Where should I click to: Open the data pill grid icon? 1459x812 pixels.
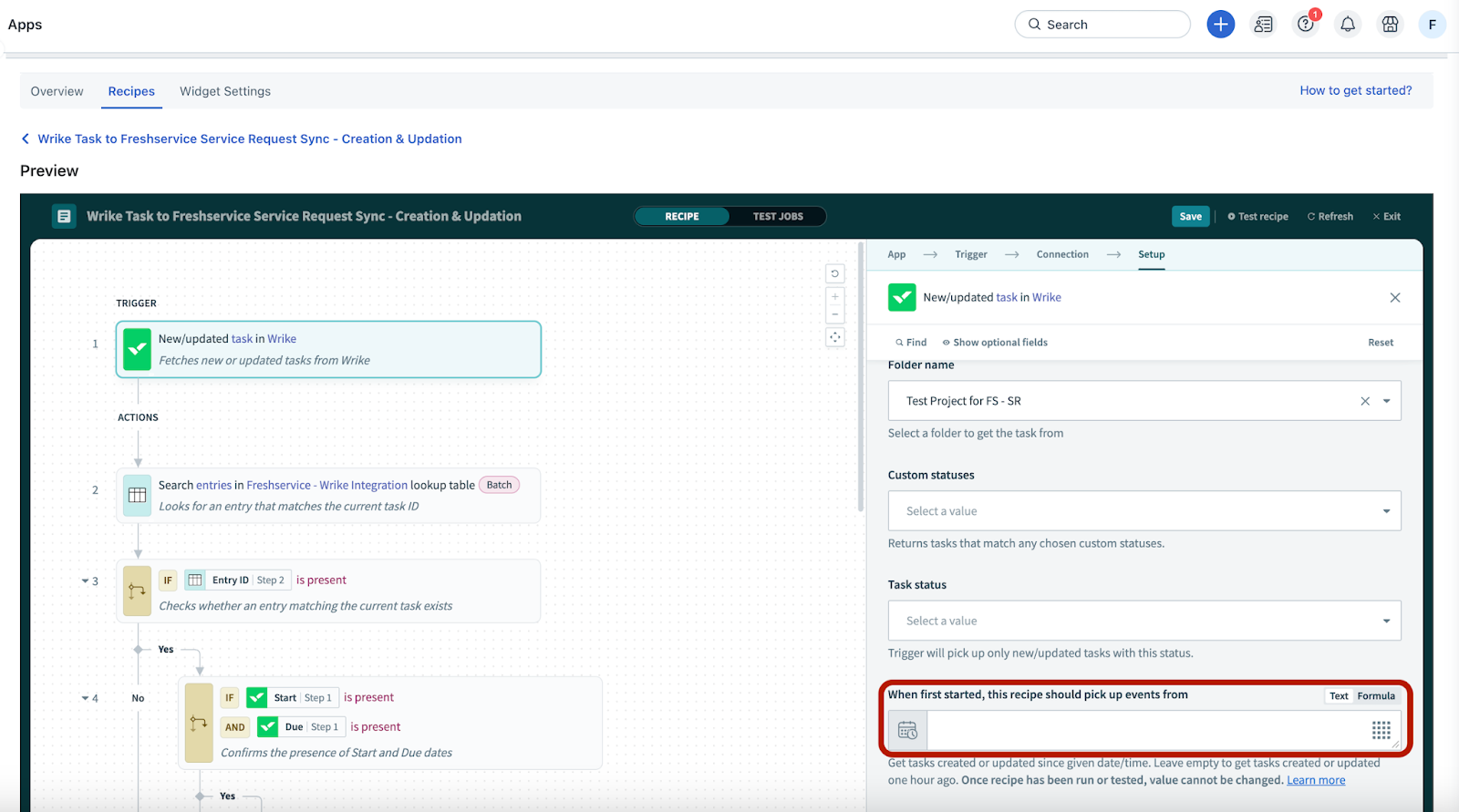pos(1381,730)
